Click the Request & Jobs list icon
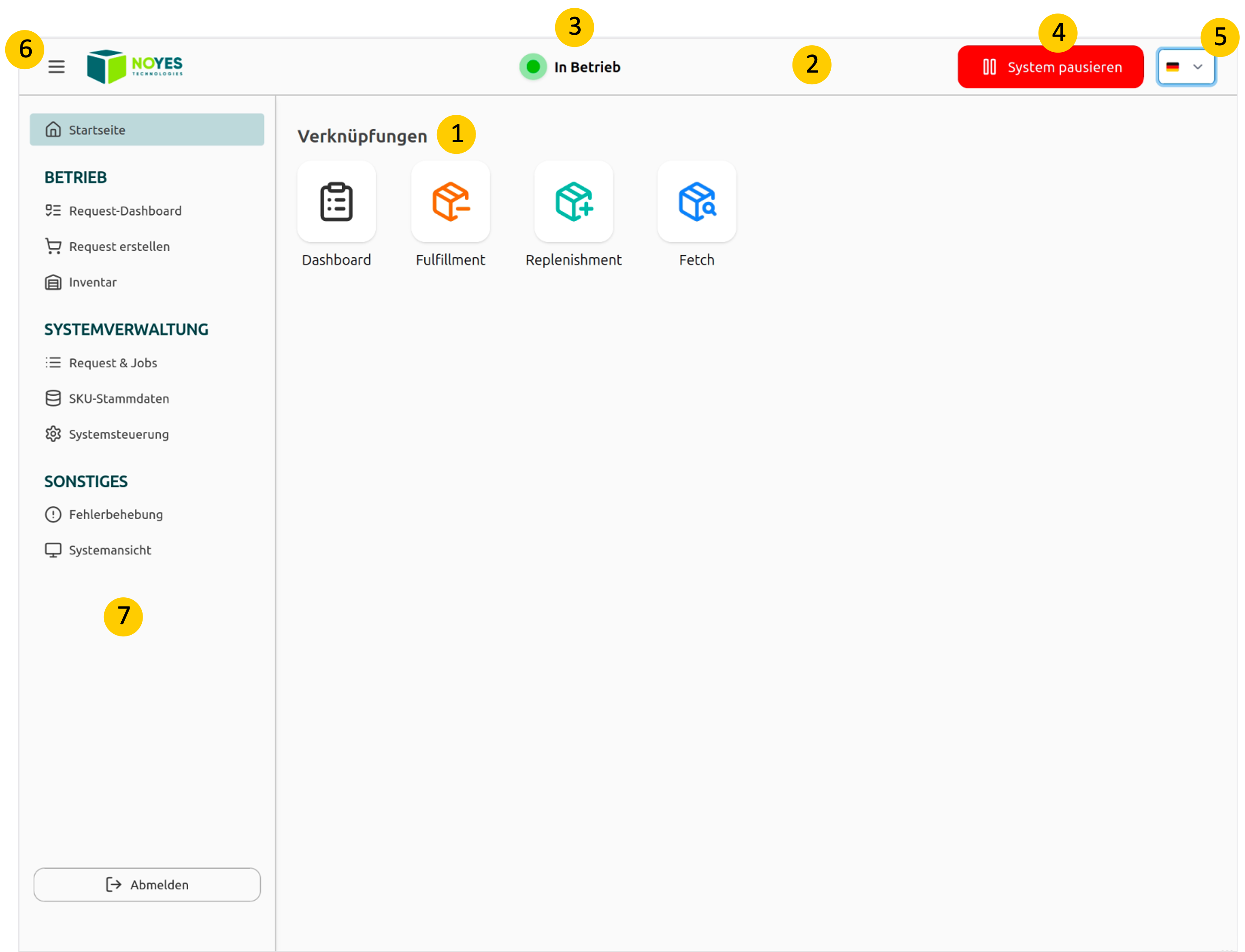The image size is (1245, 952). [53, 363]
